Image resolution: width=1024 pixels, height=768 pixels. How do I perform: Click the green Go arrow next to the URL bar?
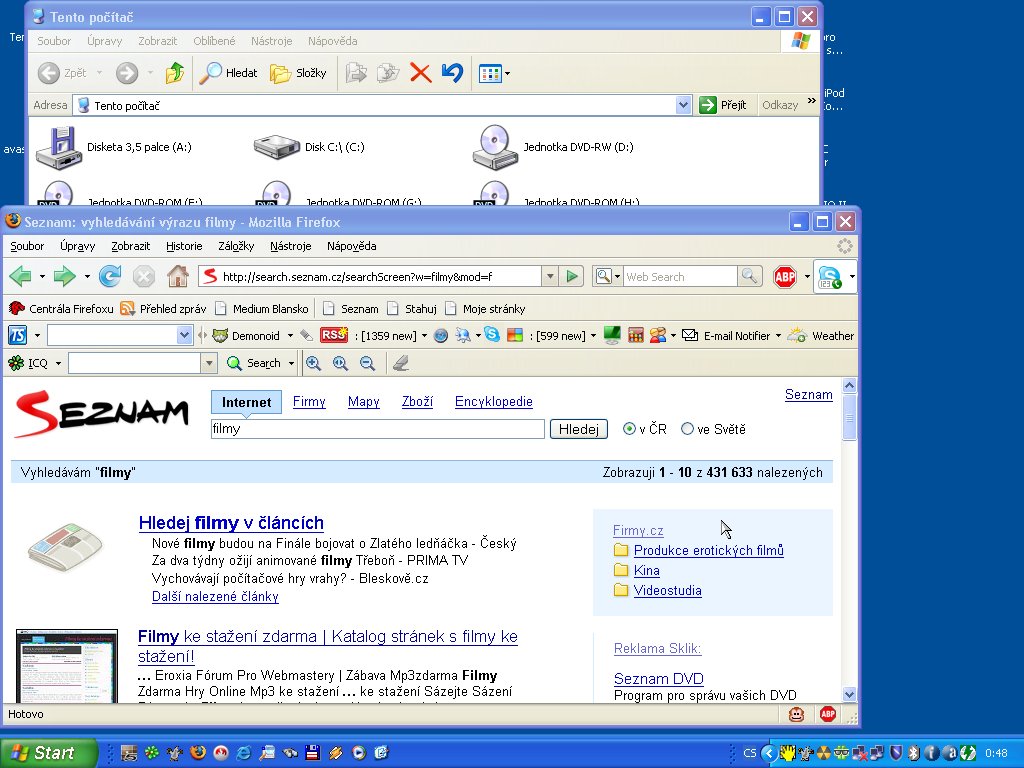[572, 276]
